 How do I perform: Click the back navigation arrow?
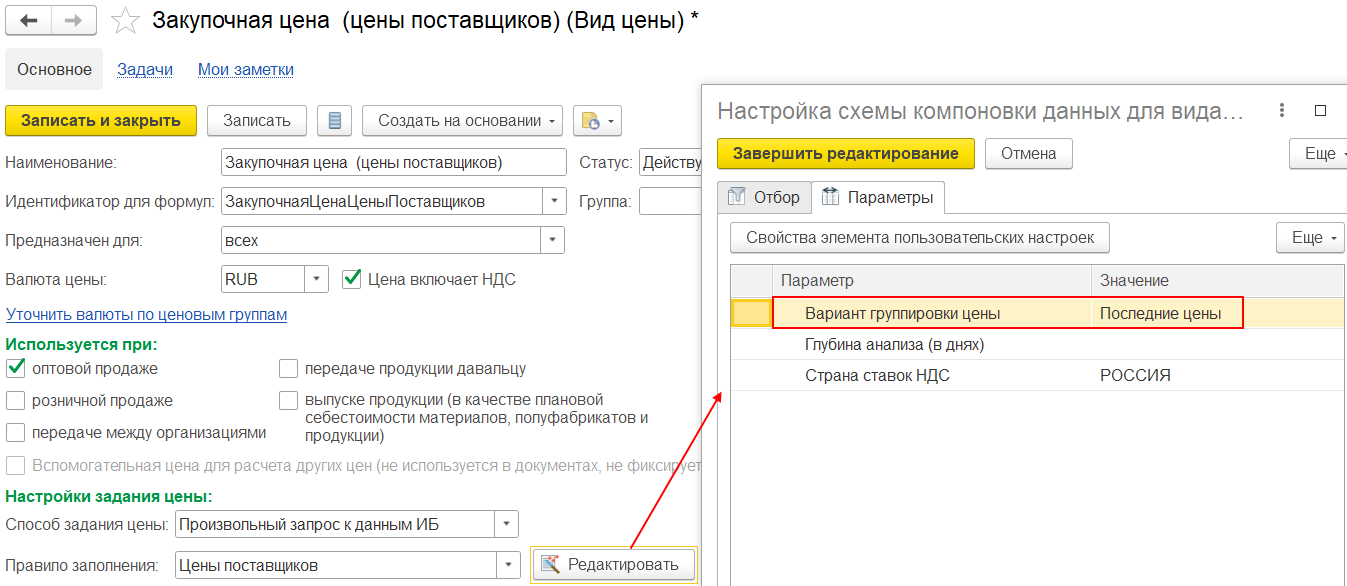pos(29,21)
